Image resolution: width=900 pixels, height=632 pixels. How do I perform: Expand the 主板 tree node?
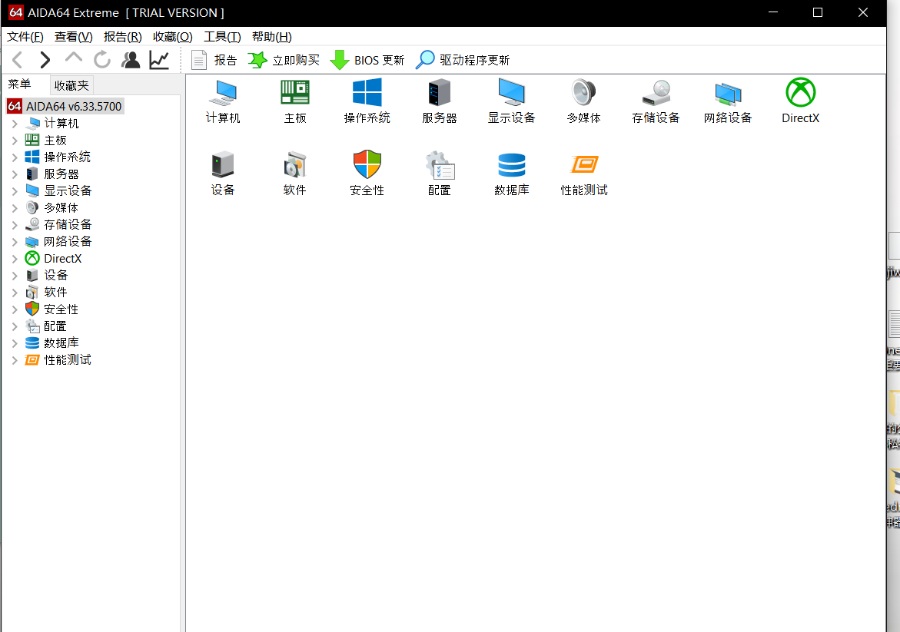tap(14, 141)
